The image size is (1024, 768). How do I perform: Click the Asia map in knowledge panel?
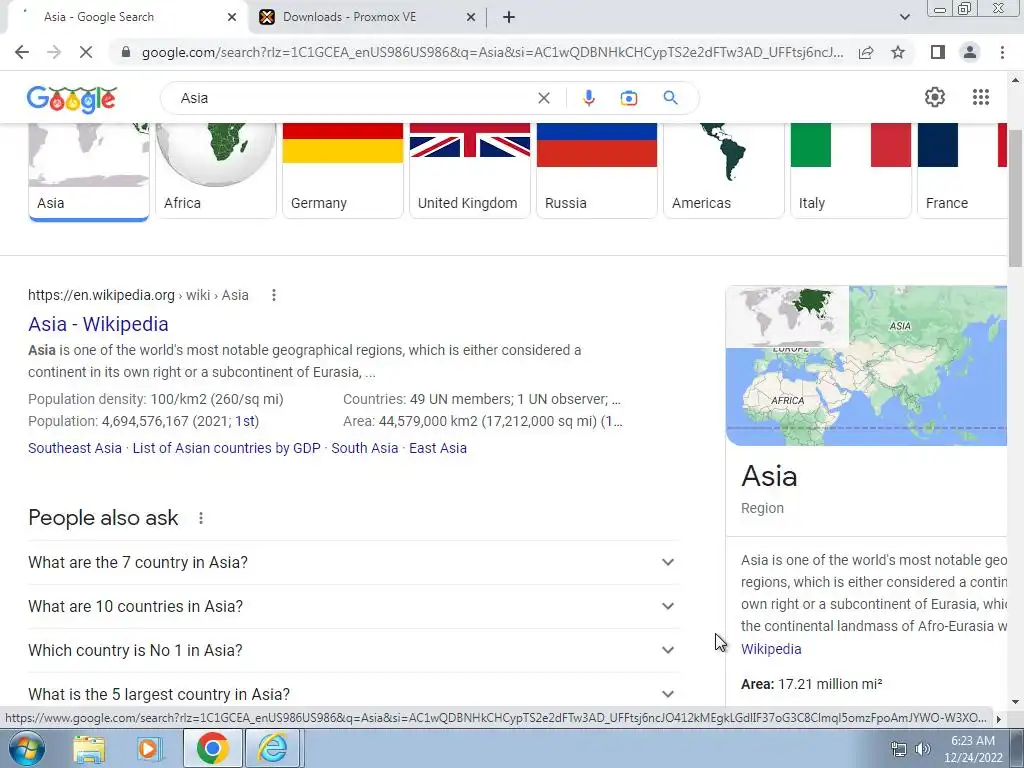[866, 366]
